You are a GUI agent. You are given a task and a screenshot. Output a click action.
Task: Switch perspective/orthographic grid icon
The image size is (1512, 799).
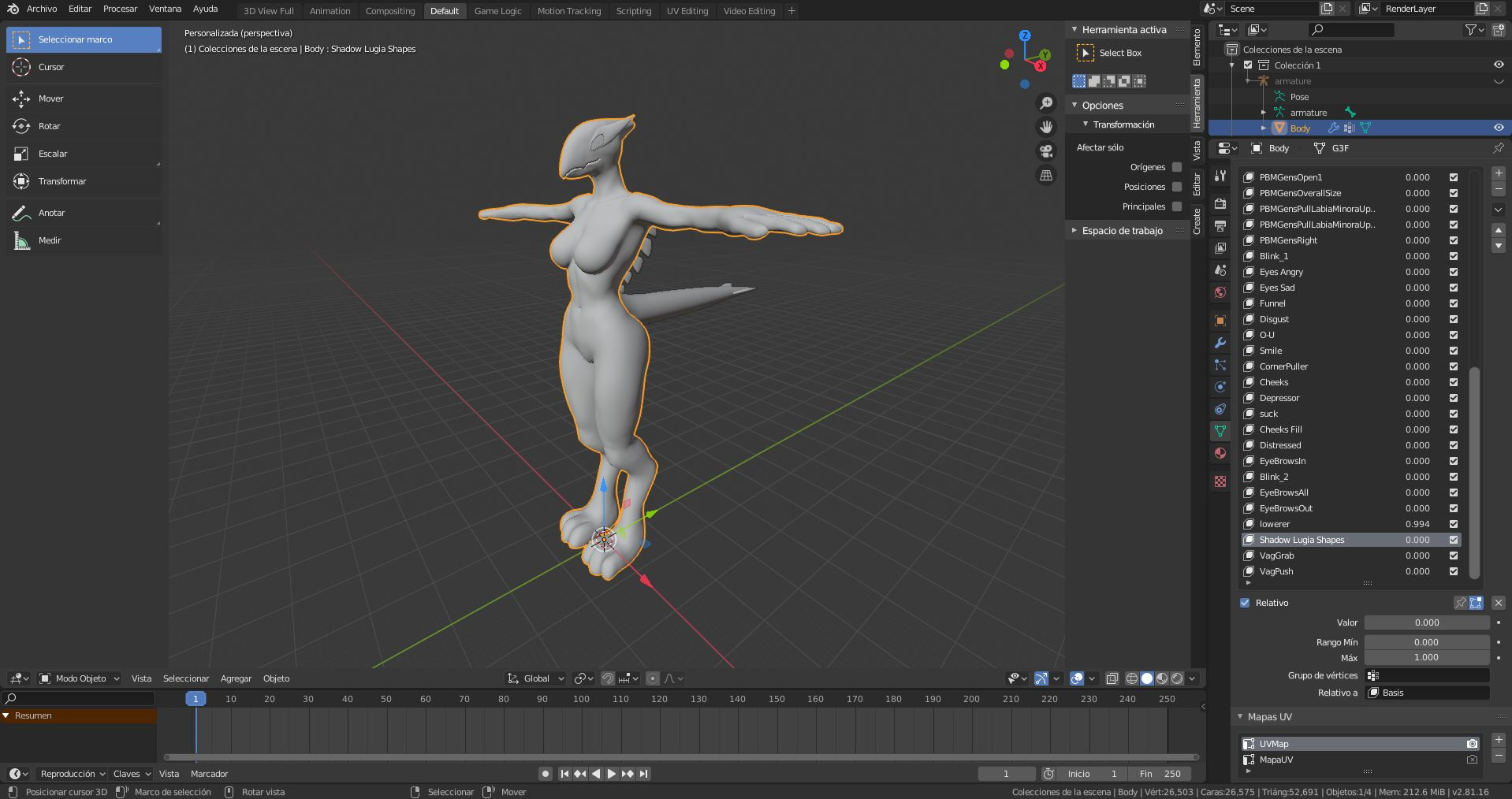tap(1046, 175)
